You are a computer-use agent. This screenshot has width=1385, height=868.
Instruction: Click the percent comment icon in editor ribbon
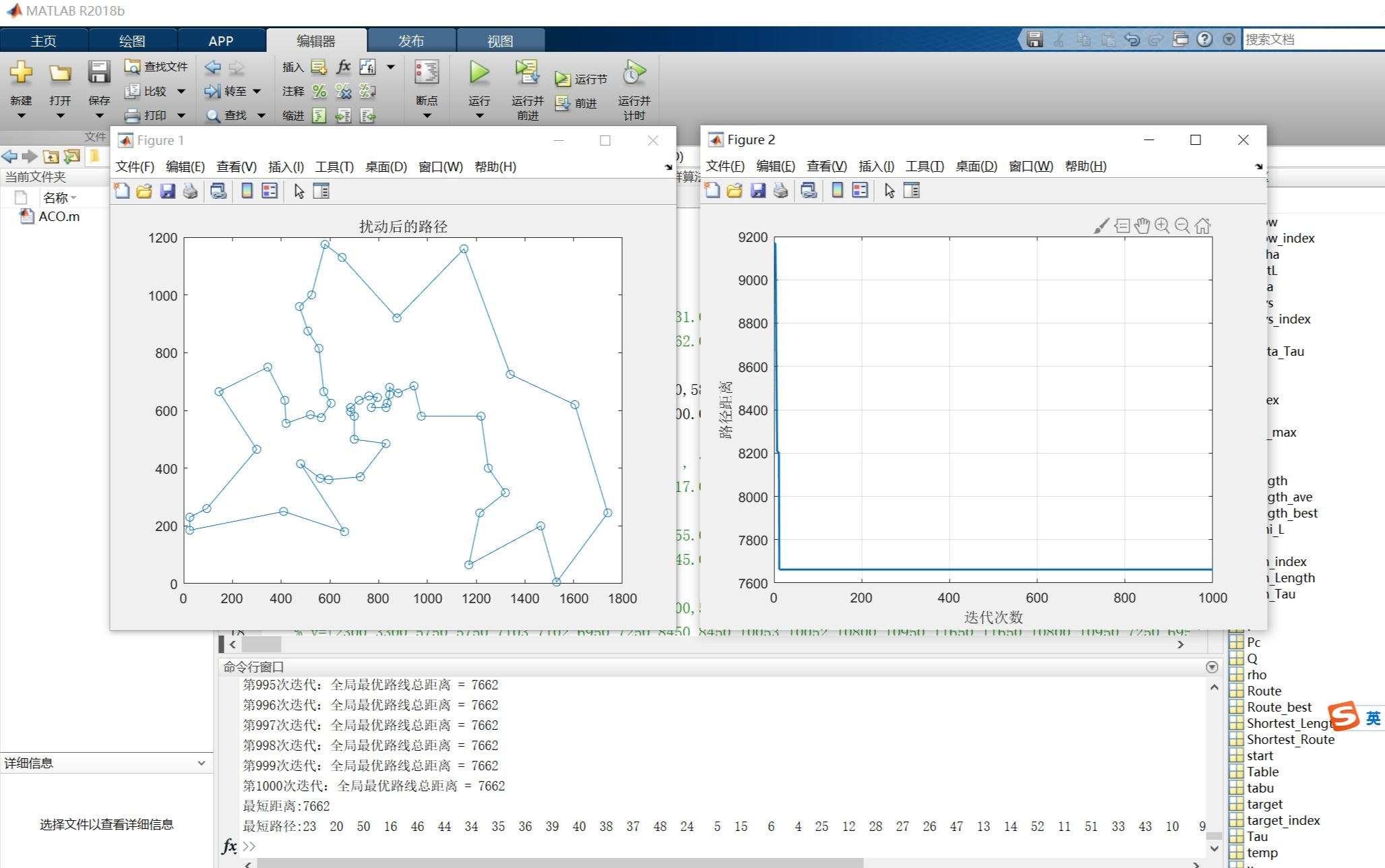[x=319, y=91]
